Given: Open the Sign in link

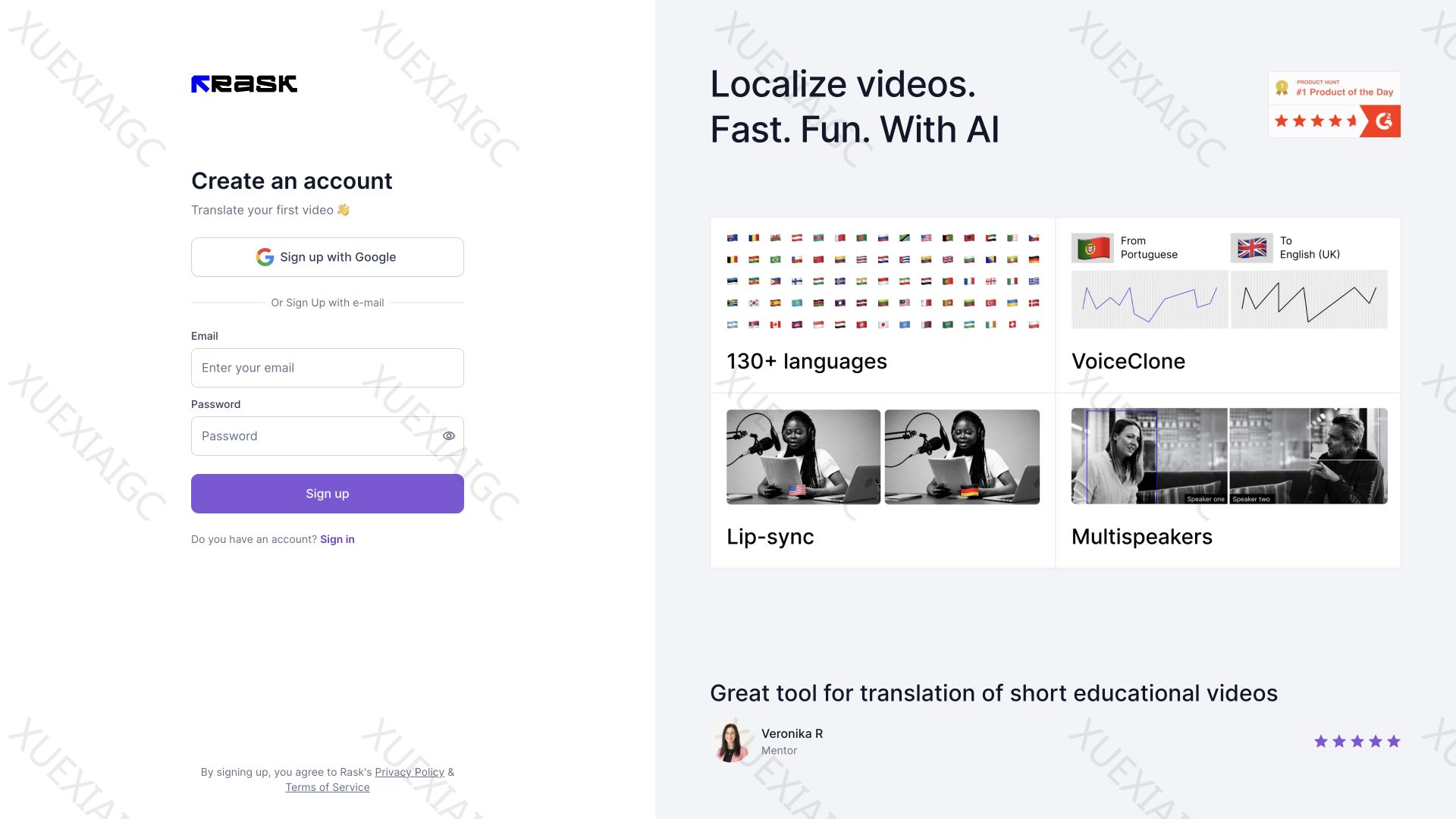Looking at the screenshot, I should coord(337,539).
